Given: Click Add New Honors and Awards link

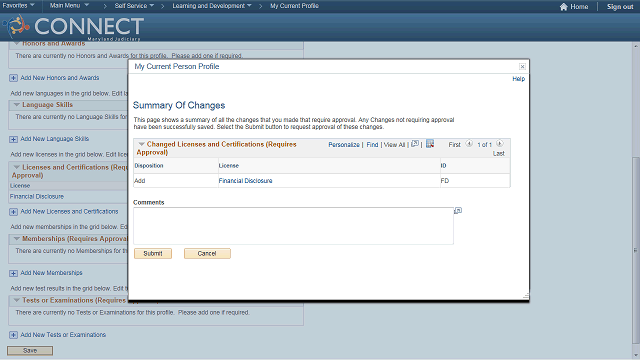Looking at the screenshot, I should tap(60, 78).
